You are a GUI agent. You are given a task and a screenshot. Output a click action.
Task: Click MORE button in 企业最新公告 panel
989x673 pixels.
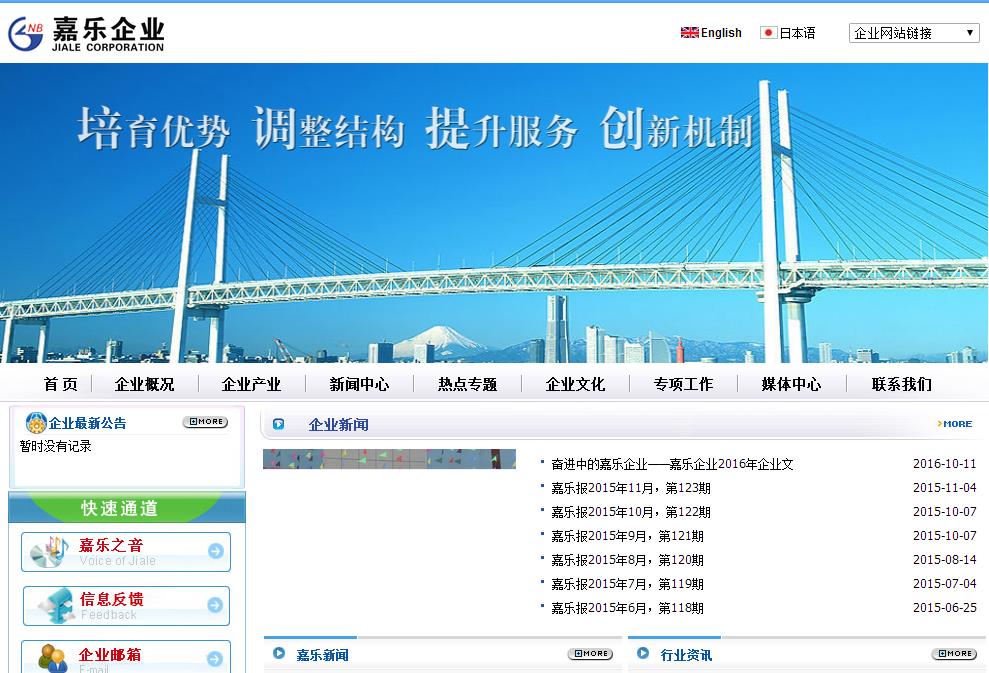[205, 422]
